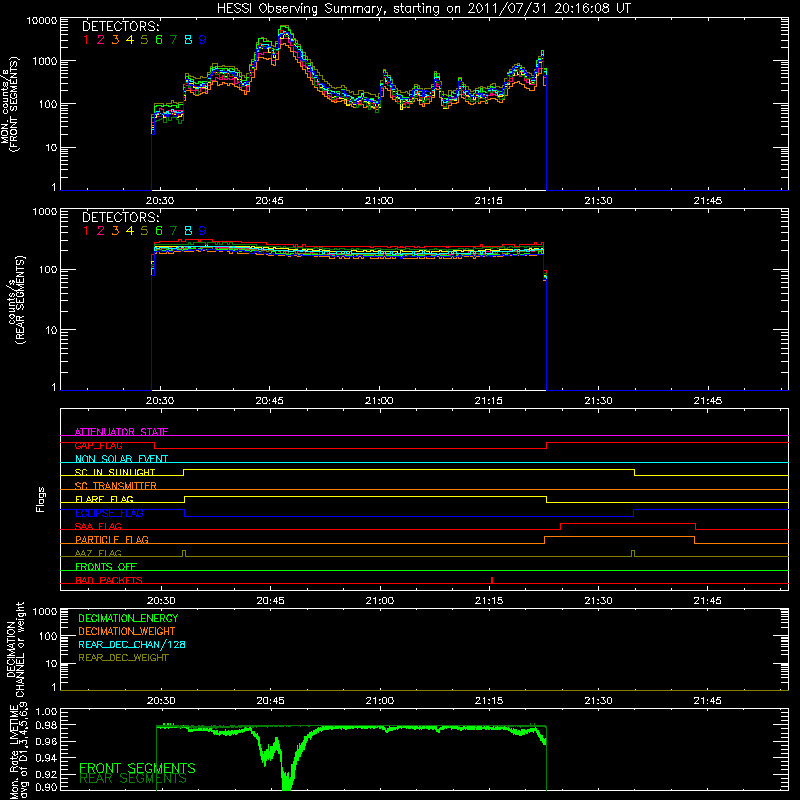Image resolution: width=800 pixels, height=800 pixels.
Task: Click the 21:30 tick under the Flags plot
Action: (x=598, y=601)
